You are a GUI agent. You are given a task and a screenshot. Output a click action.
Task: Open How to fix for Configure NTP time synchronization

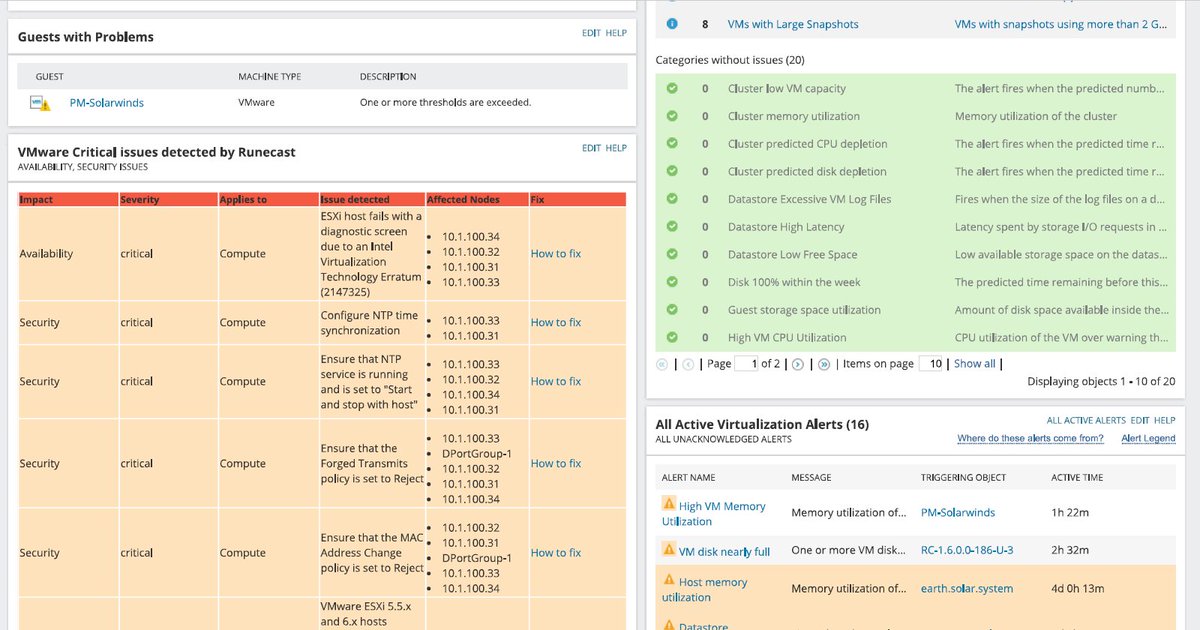555,322
